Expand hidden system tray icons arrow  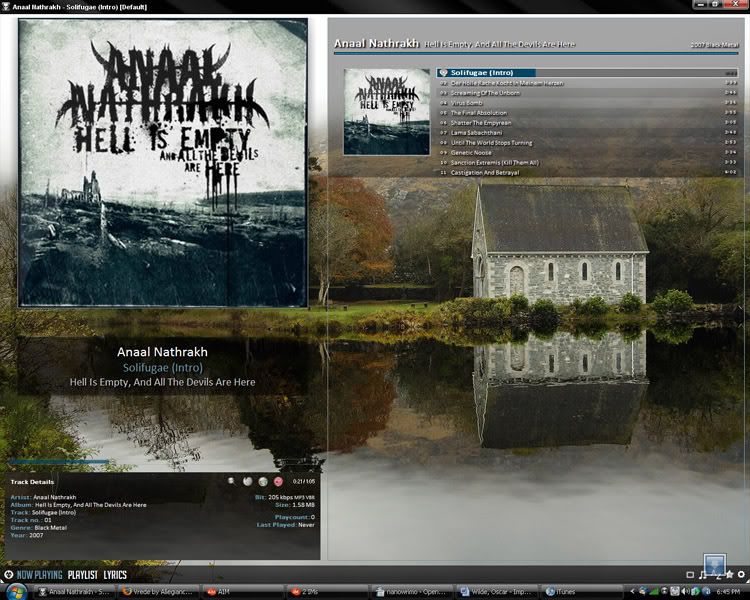632,592
